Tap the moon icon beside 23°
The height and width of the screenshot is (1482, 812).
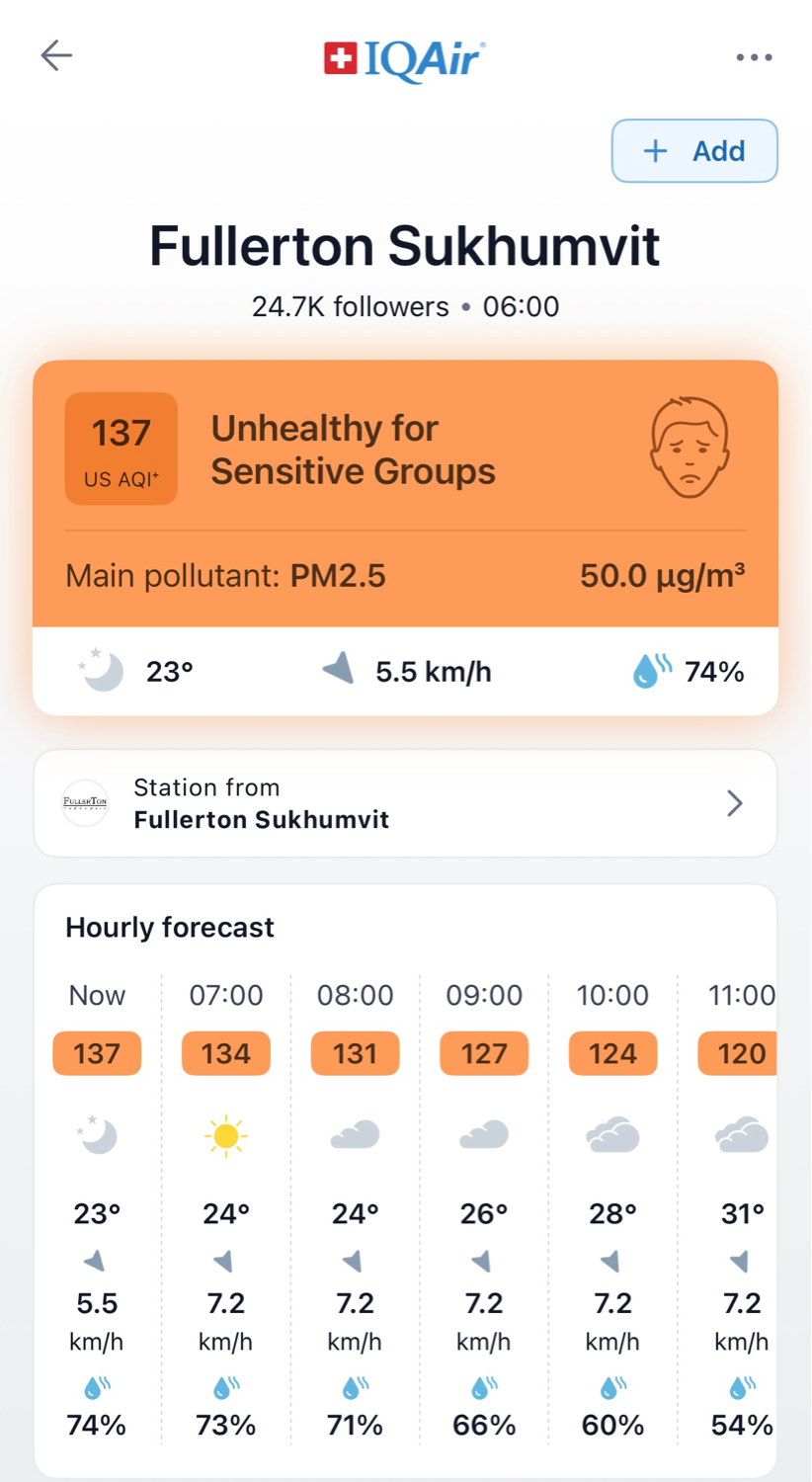coord(102,671)
